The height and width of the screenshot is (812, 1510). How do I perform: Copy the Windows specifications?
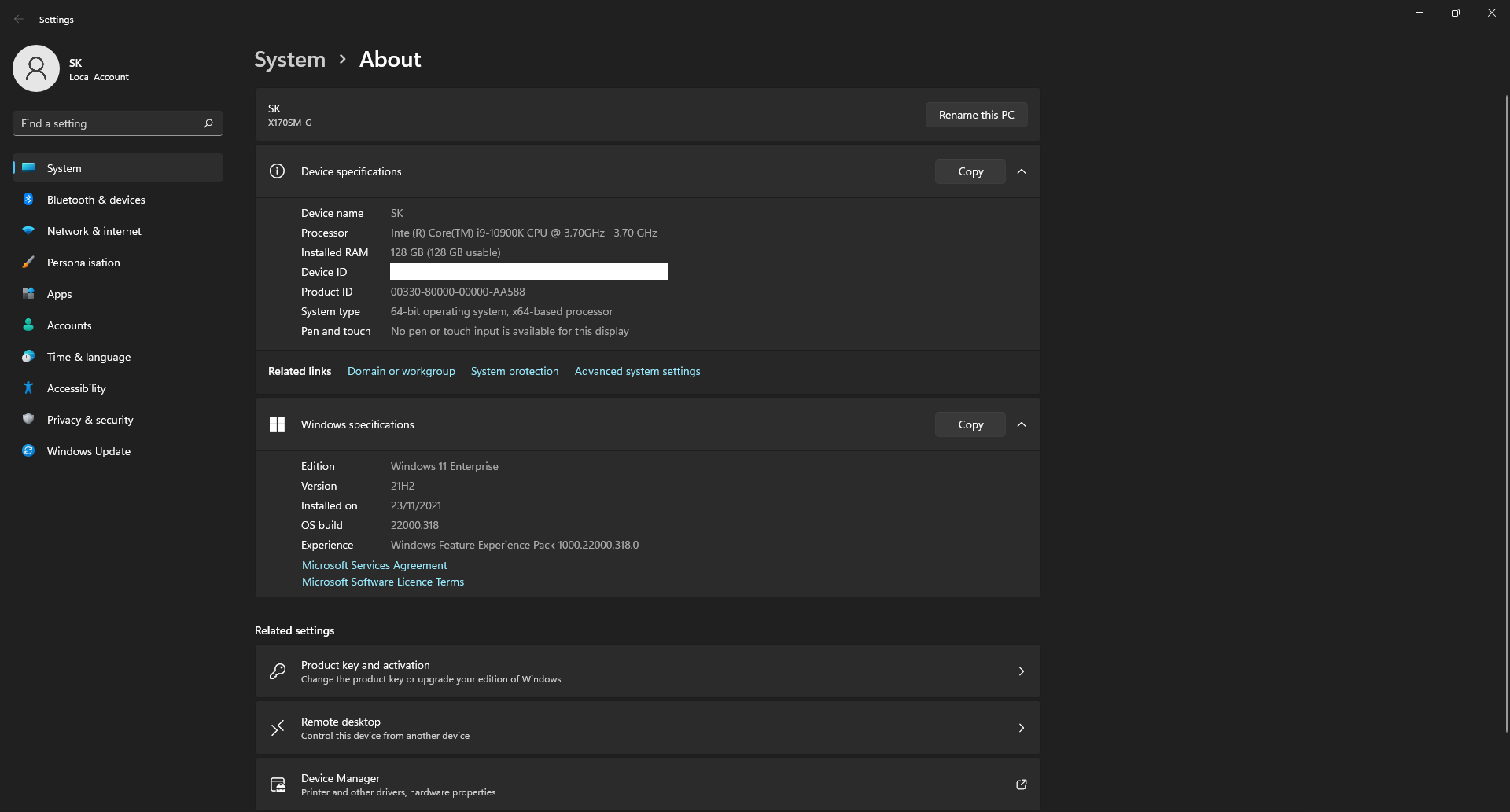click(970, 424)
